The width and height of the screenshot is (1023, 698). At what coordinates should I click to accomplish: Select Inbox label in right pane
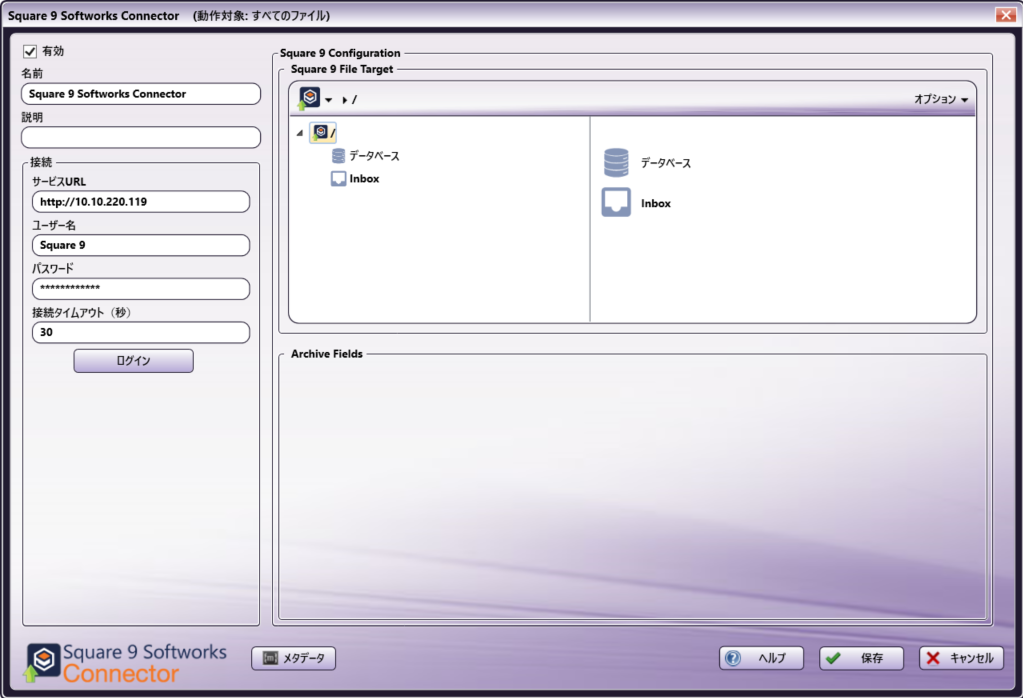pyautogui.click(x=656, y=204)
